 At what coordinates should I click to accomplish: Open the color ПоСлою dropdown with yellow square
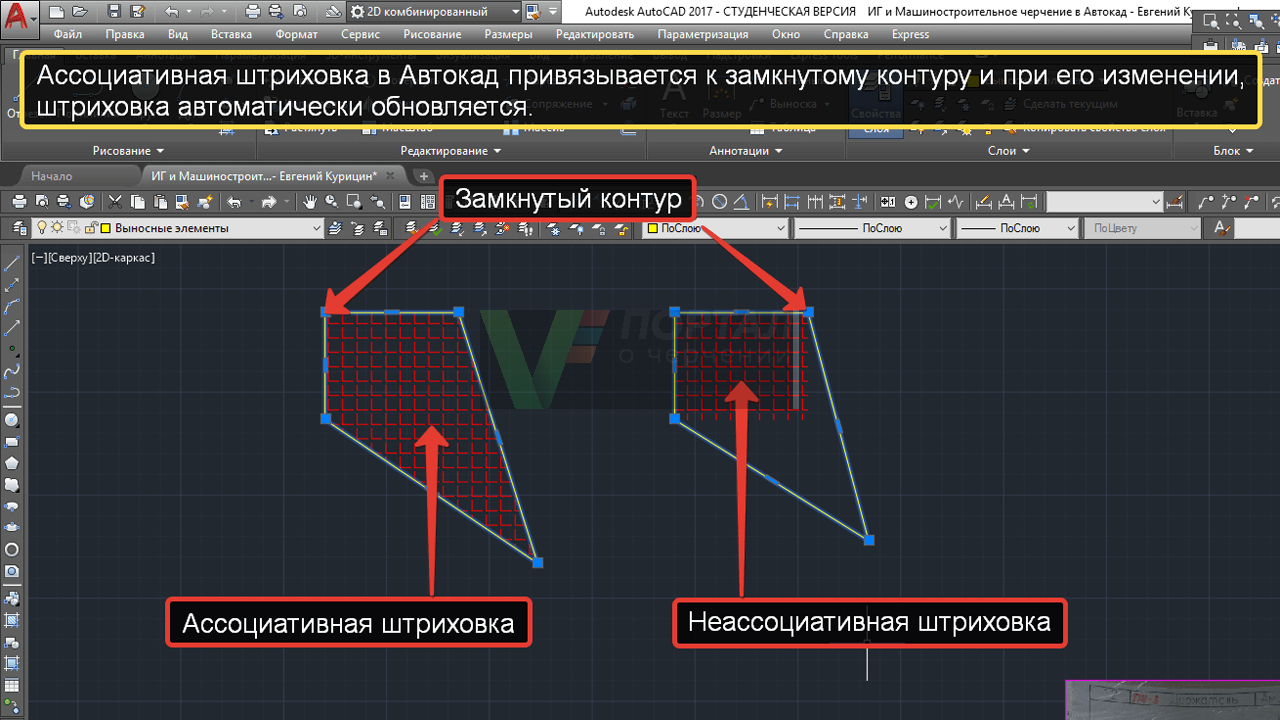click(x=715, y=228)
